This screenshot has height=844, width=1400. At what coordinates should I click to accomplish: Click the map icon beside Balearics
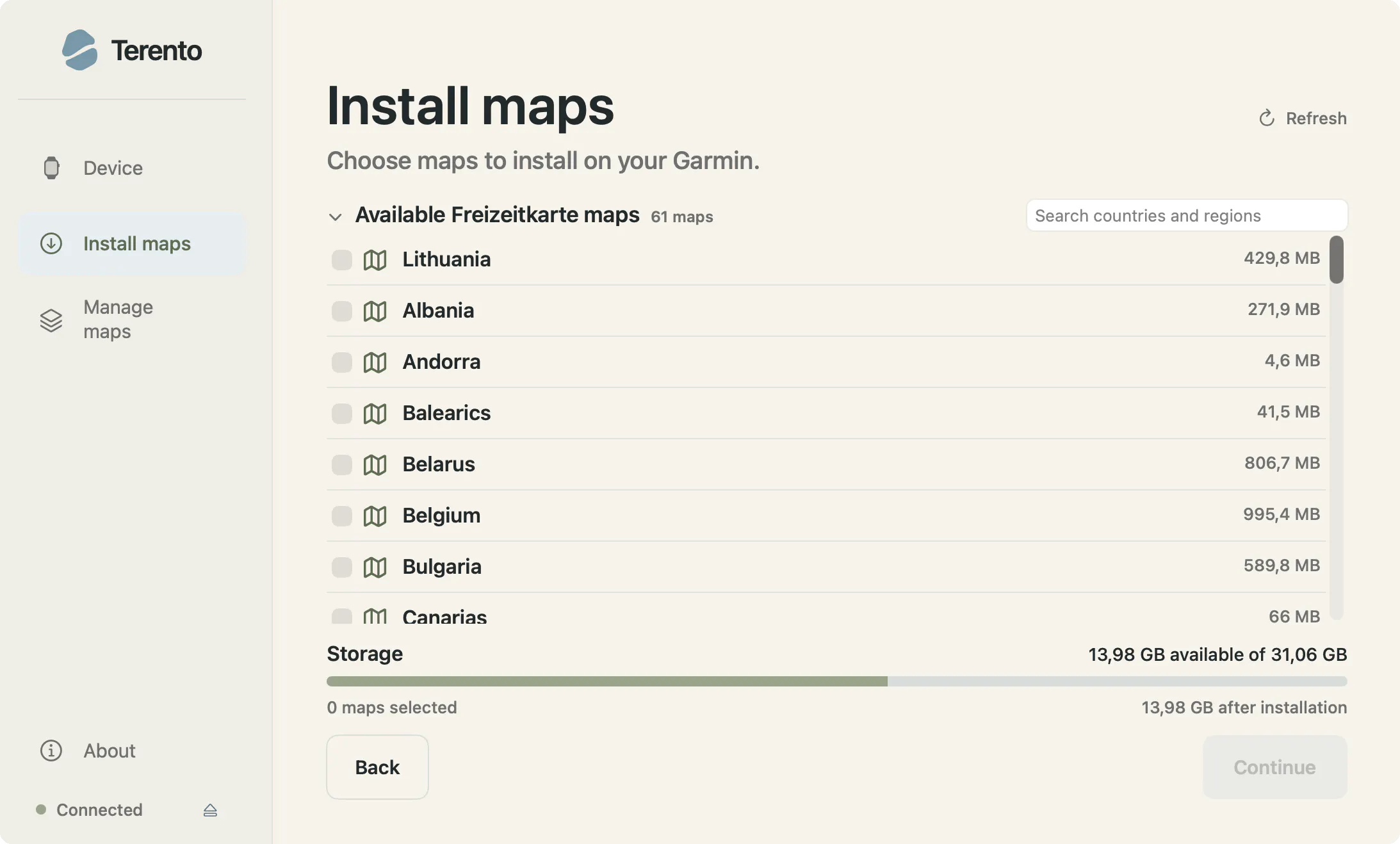(x=375, y=413)
